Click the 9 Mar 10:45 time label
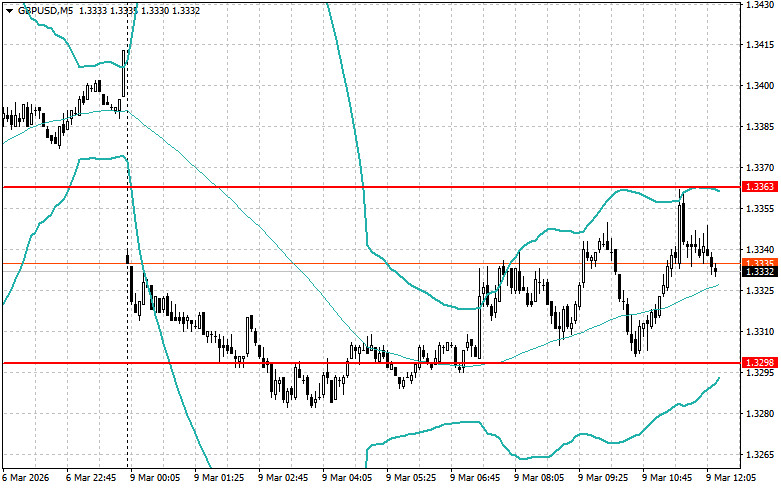Screen dimensions: 781x489 click(667, 478)
